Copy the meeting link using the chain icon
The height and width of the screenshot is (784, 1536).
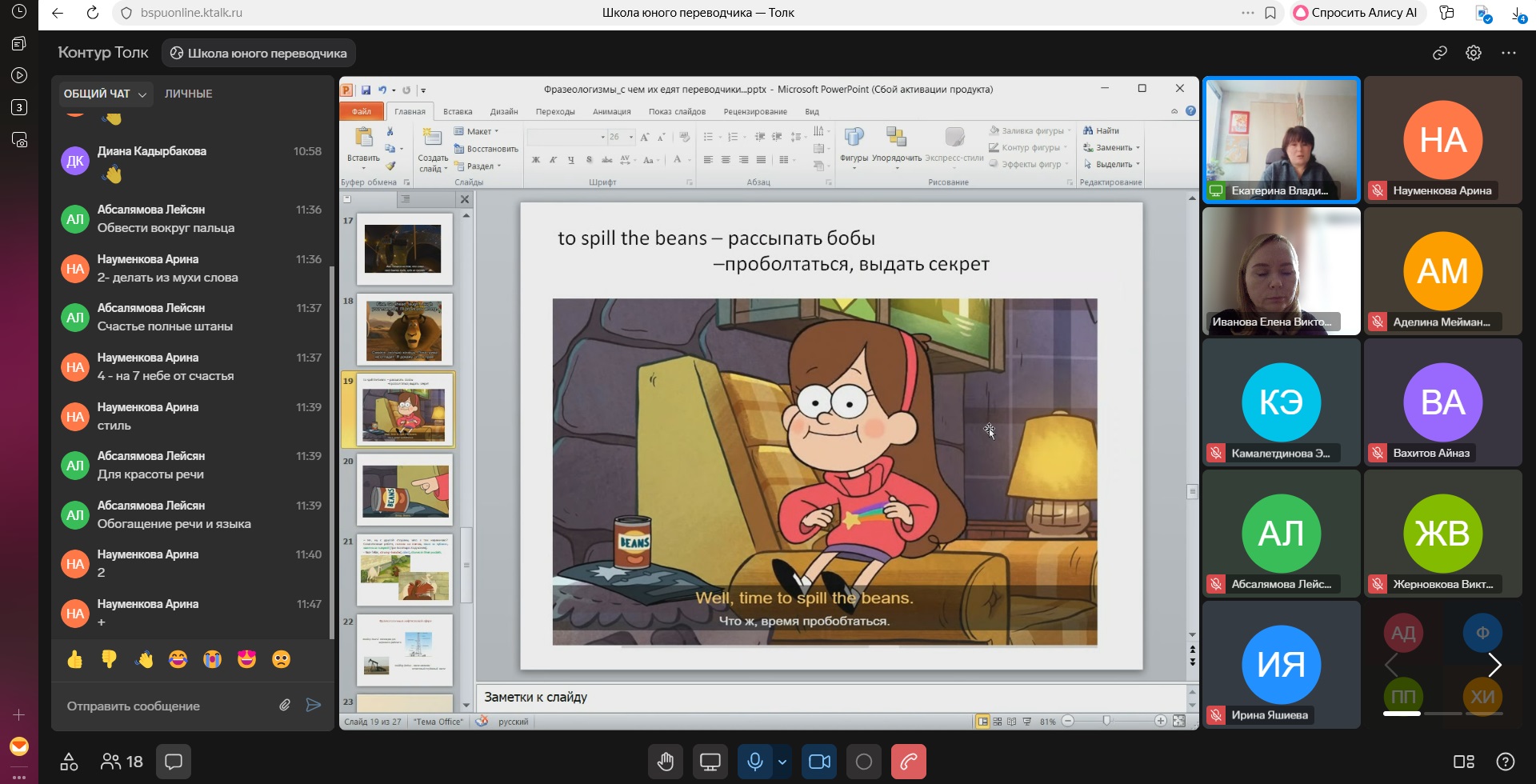point(1440,53)
